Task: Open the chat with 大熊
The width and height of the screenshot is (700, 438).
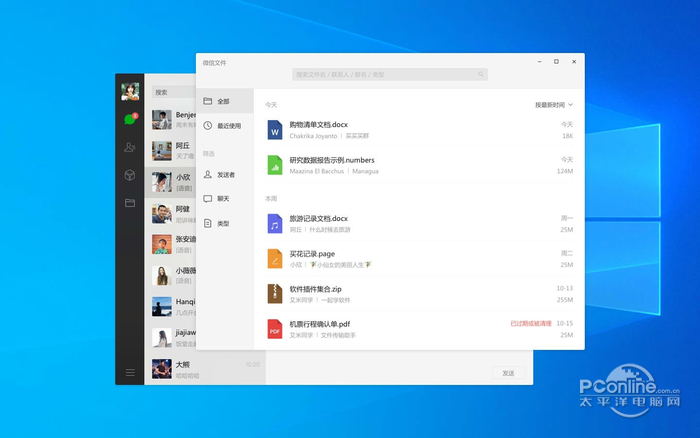Action: [185, 370]
